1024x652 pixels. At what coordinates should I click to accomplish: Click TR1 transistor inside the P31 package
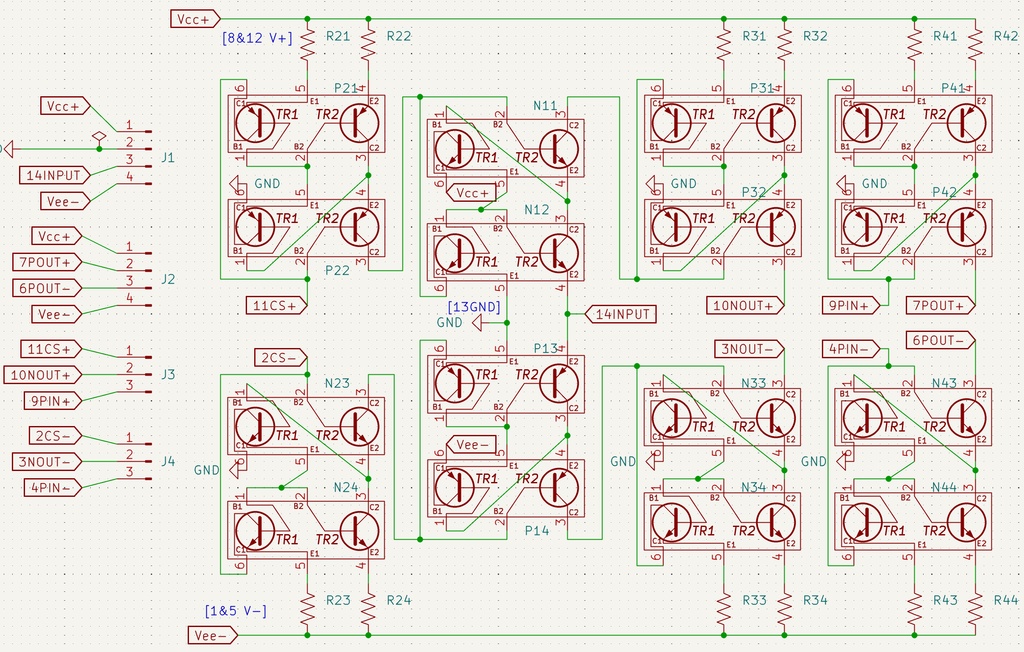[x=672, y=122]
